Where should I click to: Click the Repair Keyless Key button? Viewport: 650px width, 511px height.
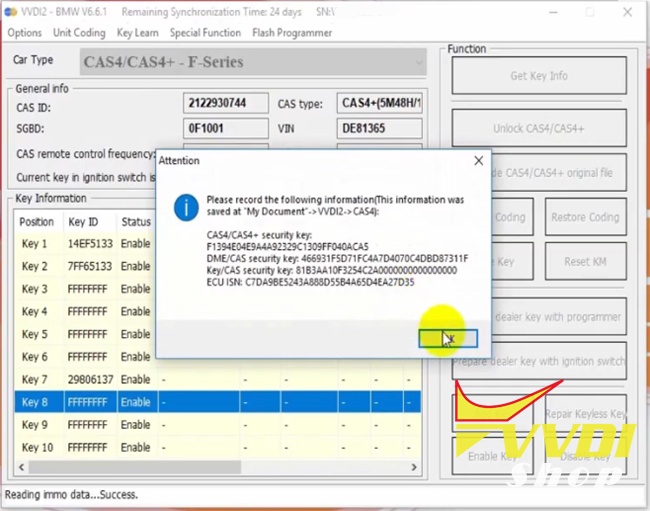pyautogui.click(x=585, y=414)
